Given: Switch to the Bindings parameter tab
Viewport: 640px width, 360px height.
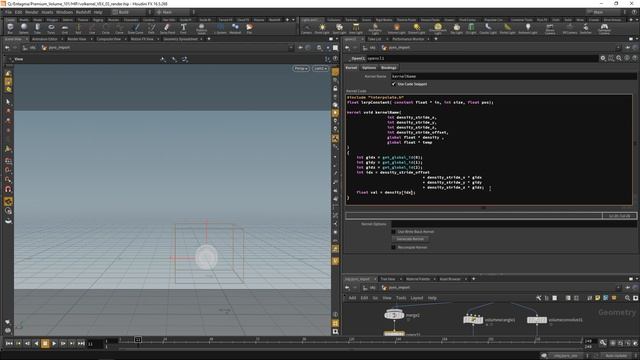Looking at the screenshot, I should (x=389, y=67).
